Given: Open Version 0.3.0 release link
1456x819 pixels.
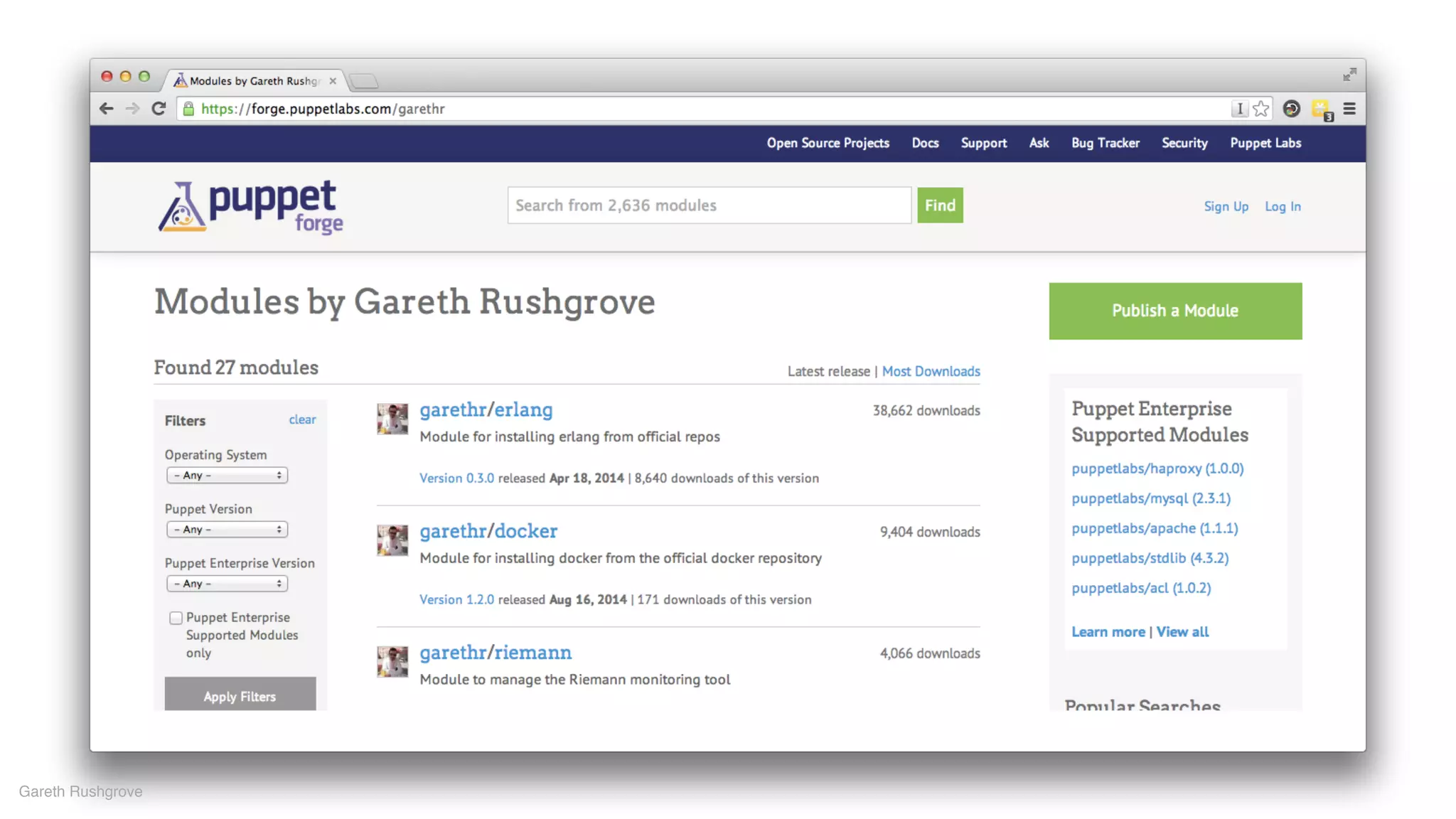Looking at the screenshot, I should coord(456,478).
